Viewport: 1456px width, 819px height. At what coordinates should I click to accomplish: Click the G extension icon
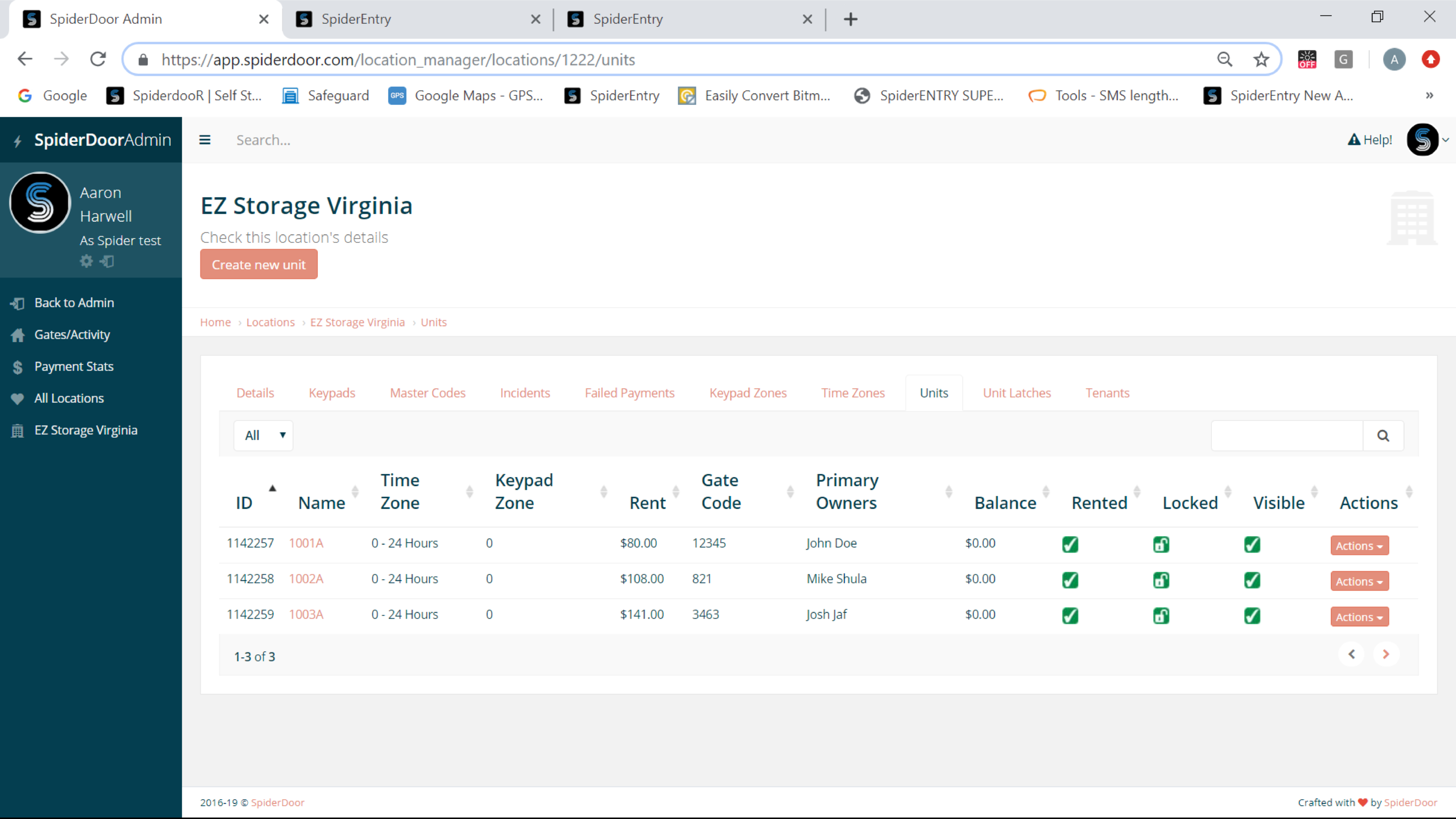click(x=1343, y=59)
